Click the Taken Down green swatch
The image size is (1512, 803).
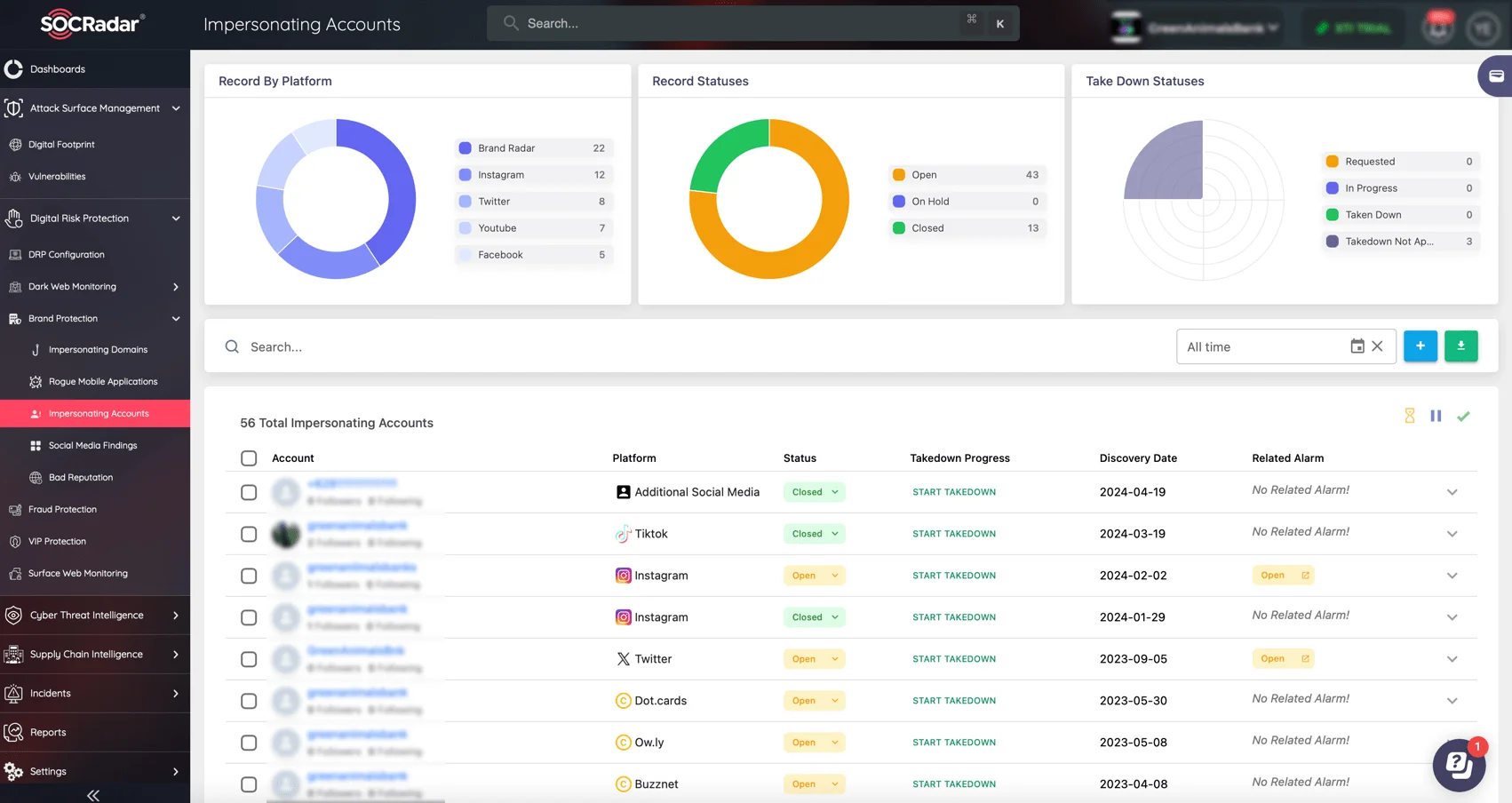click(x=1332, y=215)
